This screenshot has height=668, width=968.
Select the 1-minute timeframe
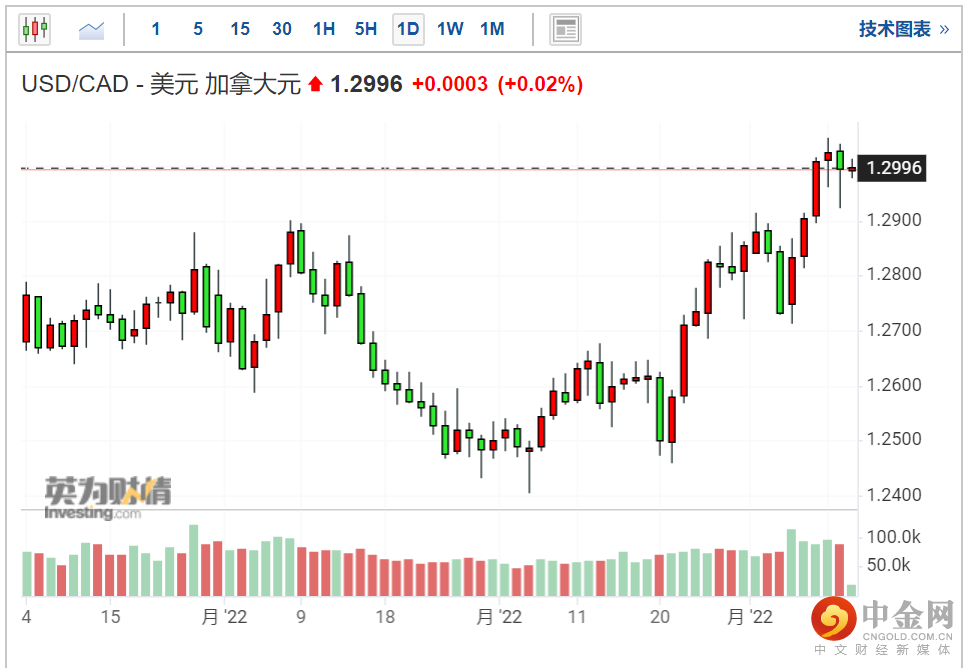coord(156,29)
